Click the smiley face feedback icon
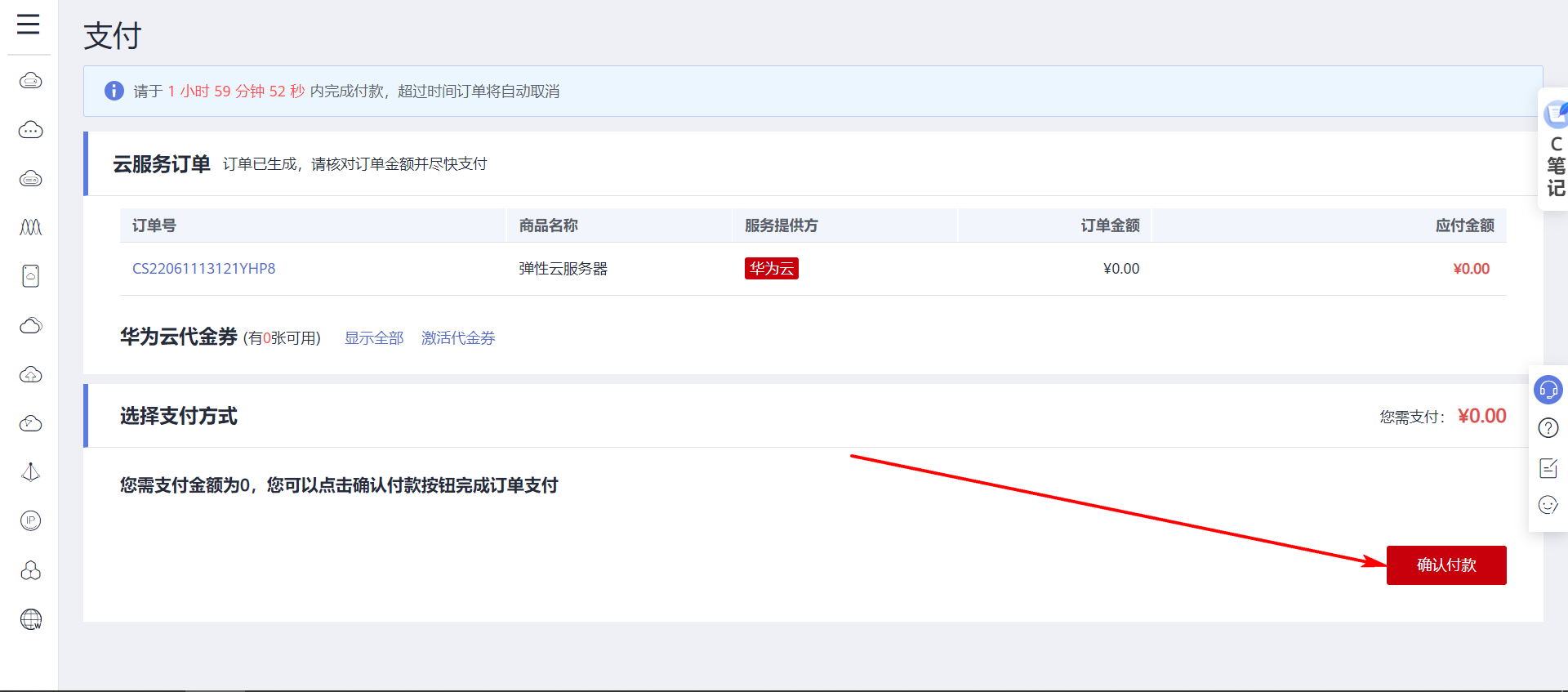This screenshot has width=1568, height=692. click(x=1548, y=505)
